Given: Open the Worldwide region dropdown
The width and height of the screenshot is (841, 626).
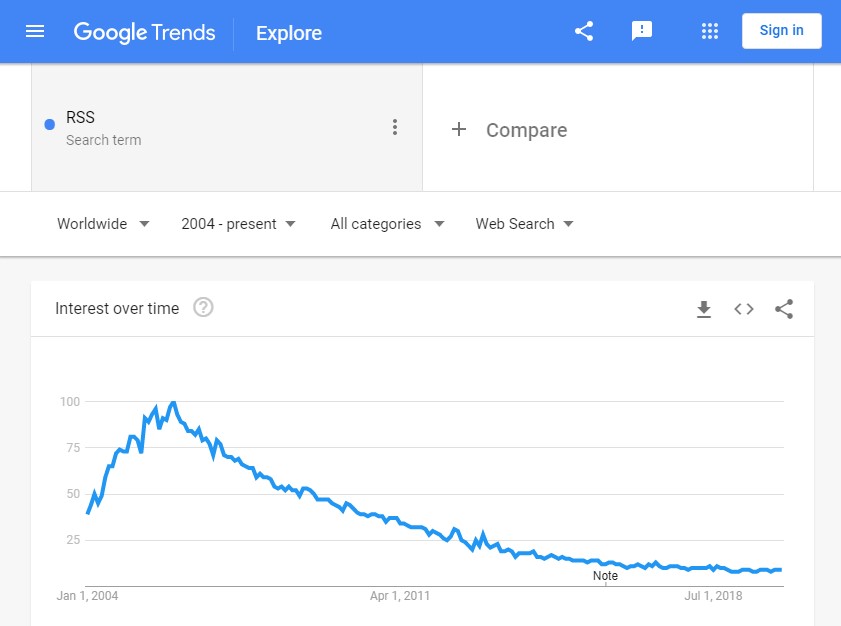Looking at the screenshot, I should [x=103, y=224].
